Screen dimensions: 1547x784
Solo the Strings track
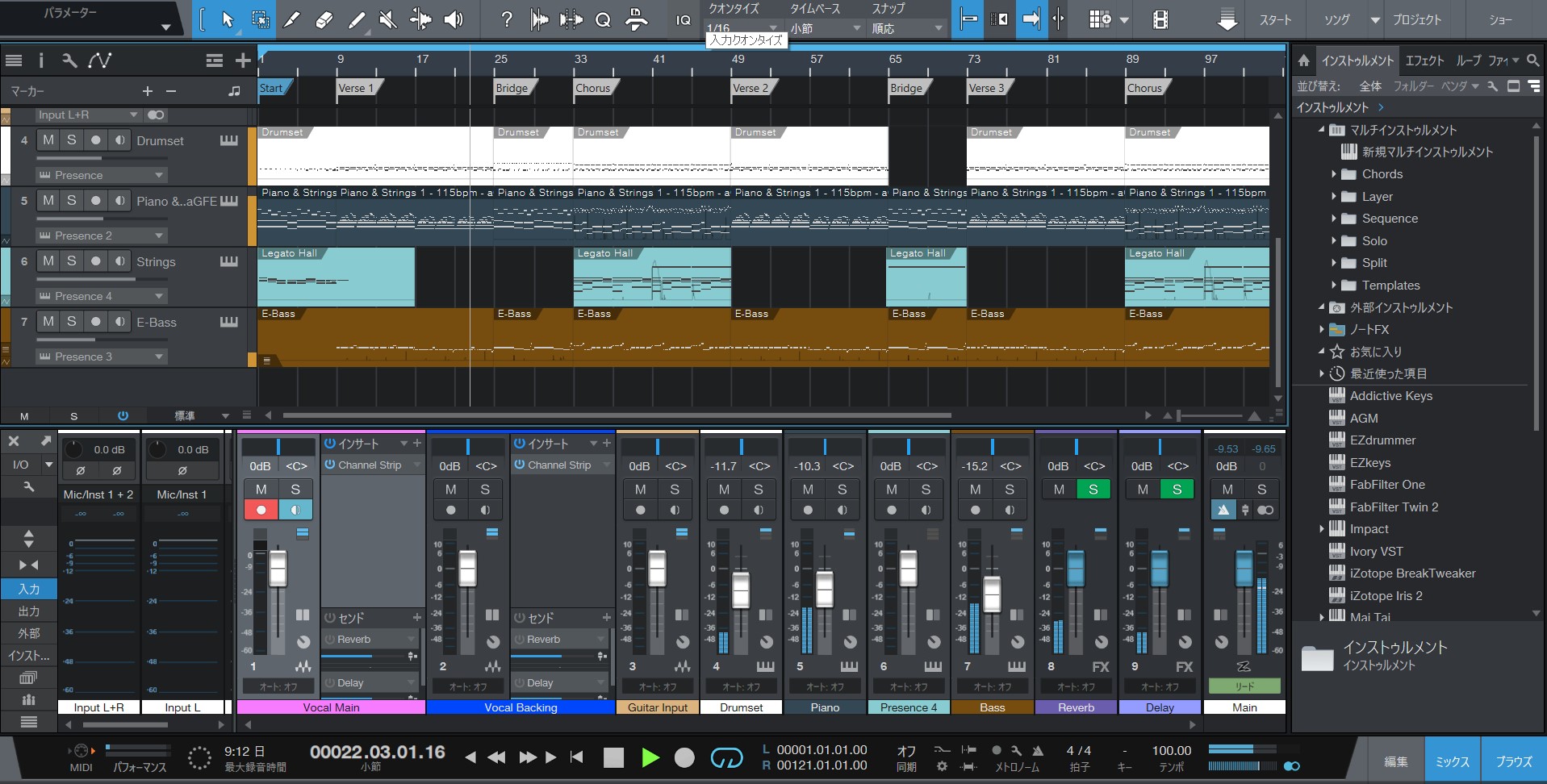[72, 261]
